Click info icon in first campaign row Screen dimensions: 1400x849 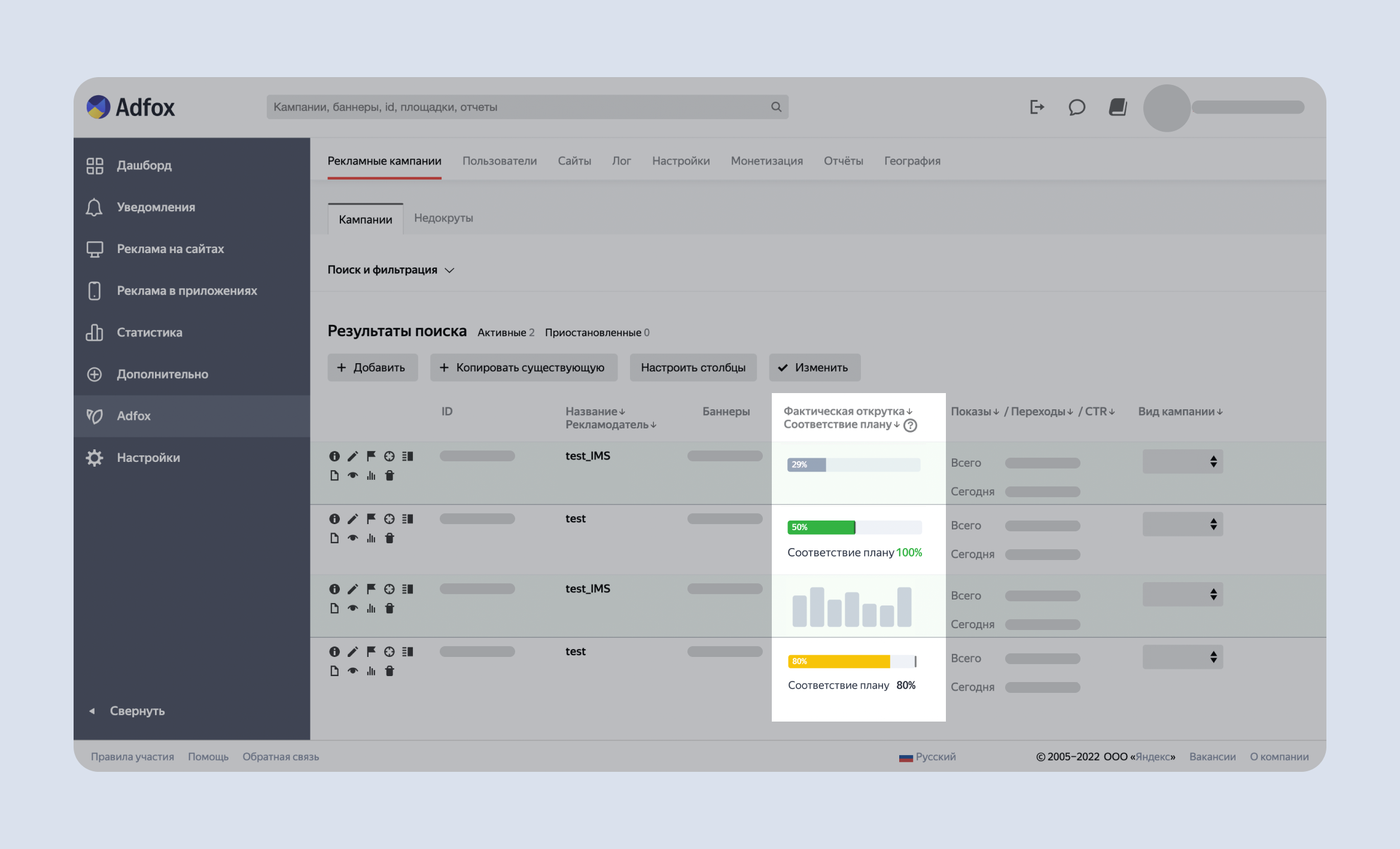point(334,457)
